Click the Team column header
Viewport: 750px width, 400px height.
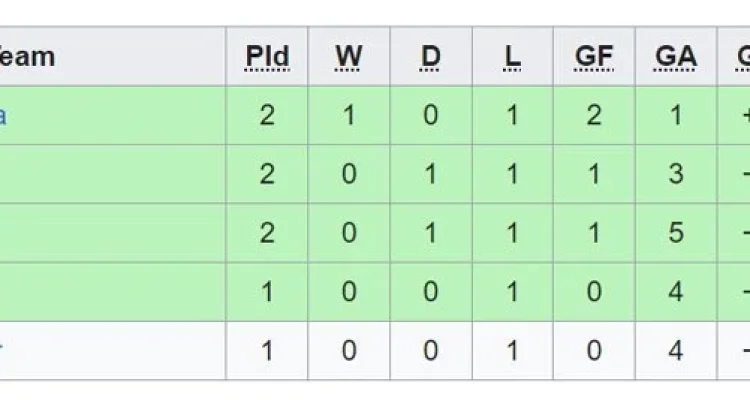click(x=27, y=56)
